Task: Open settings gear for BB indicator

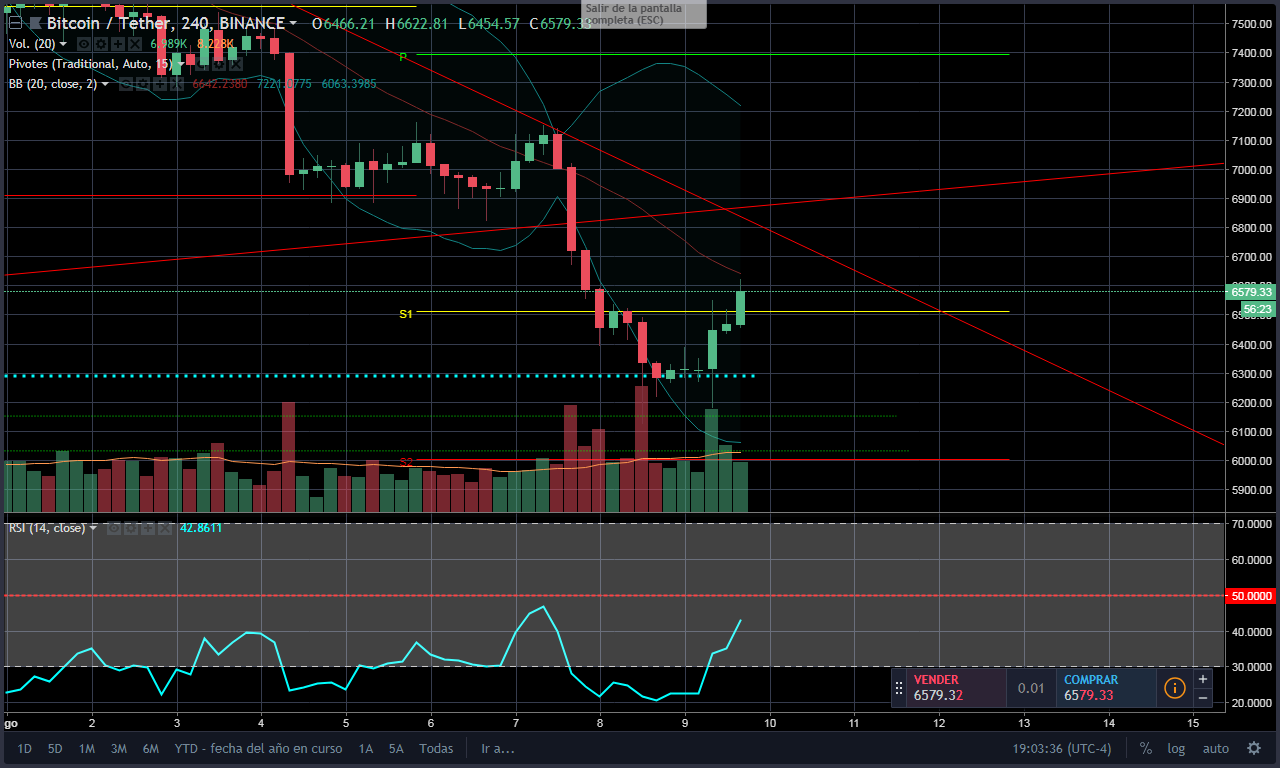Action: click(142, 84)
